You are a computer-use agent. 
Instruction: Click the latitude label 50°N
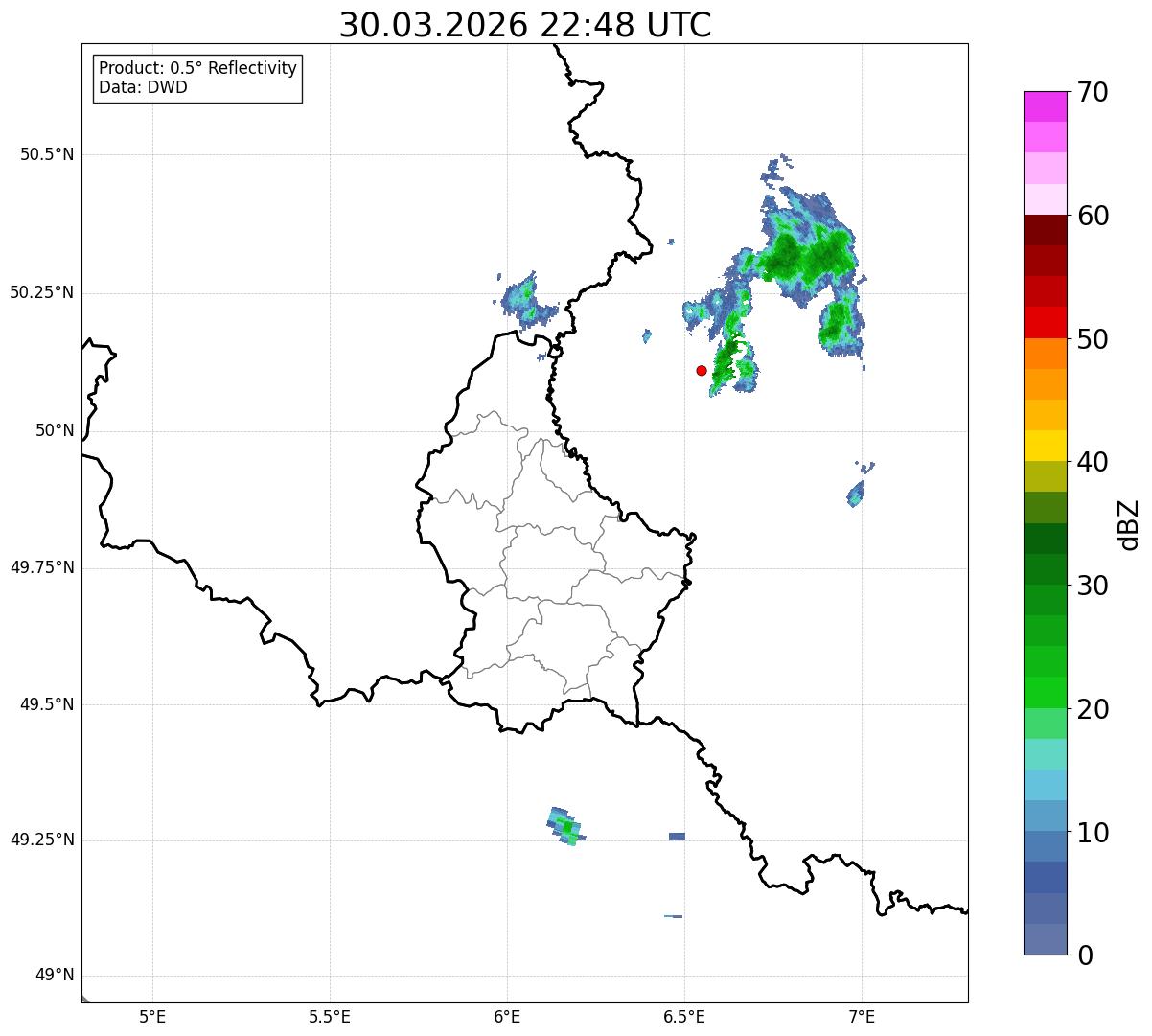pos(55,430)
